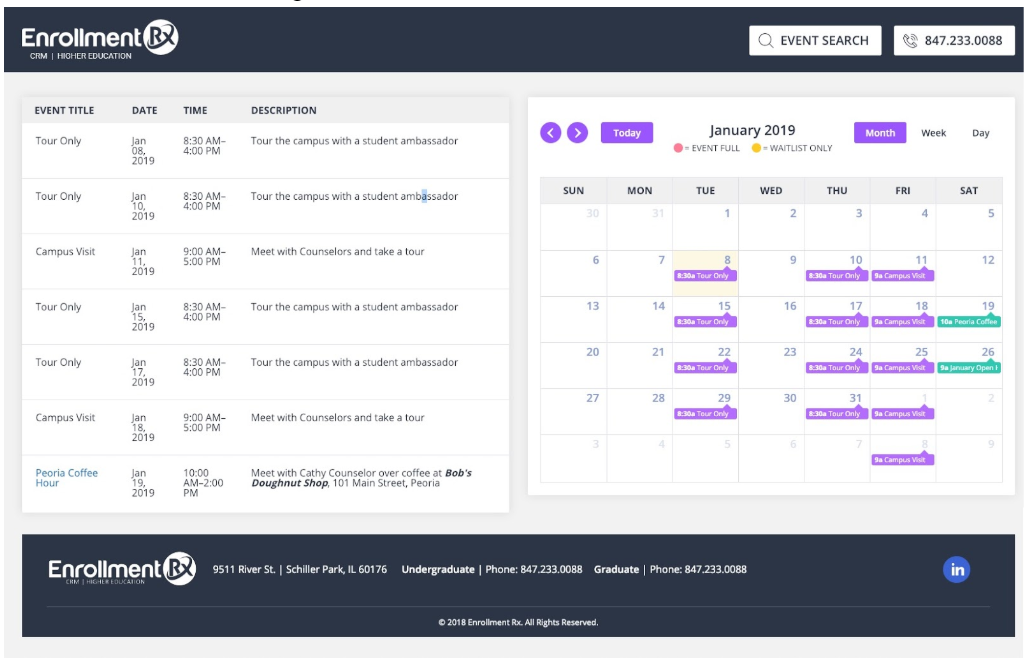
Task: Click the phone number 847.233.0088 button
Action: click(x=954, y=41)
